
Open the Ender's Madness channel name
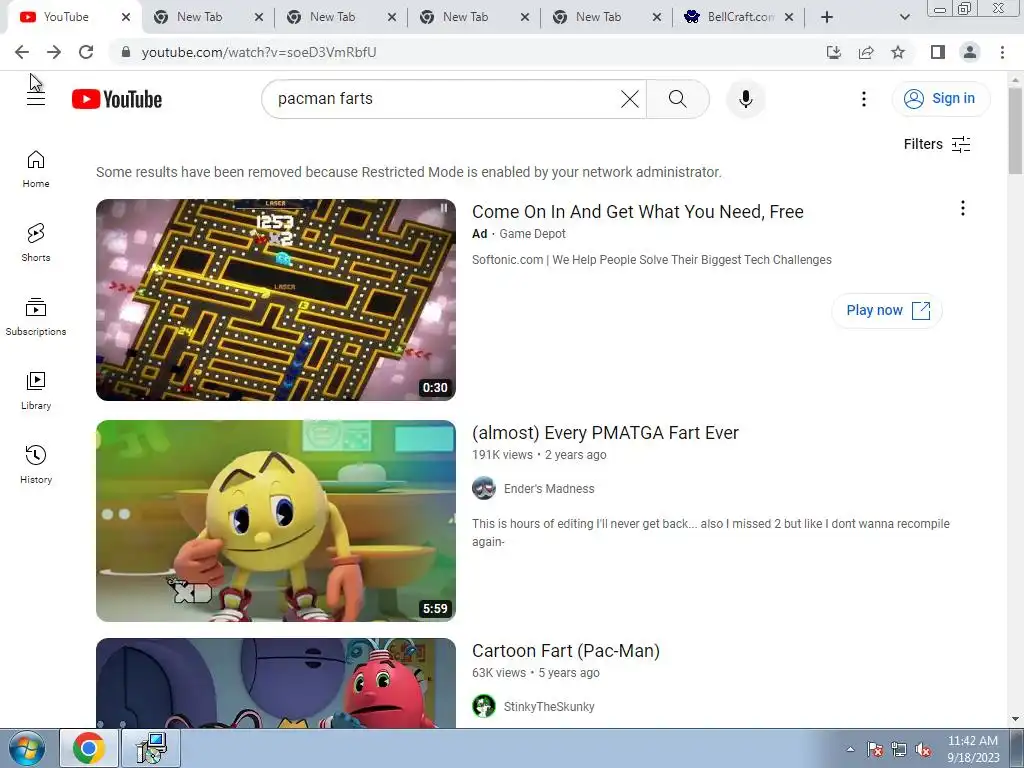click(x=549, y=488)
